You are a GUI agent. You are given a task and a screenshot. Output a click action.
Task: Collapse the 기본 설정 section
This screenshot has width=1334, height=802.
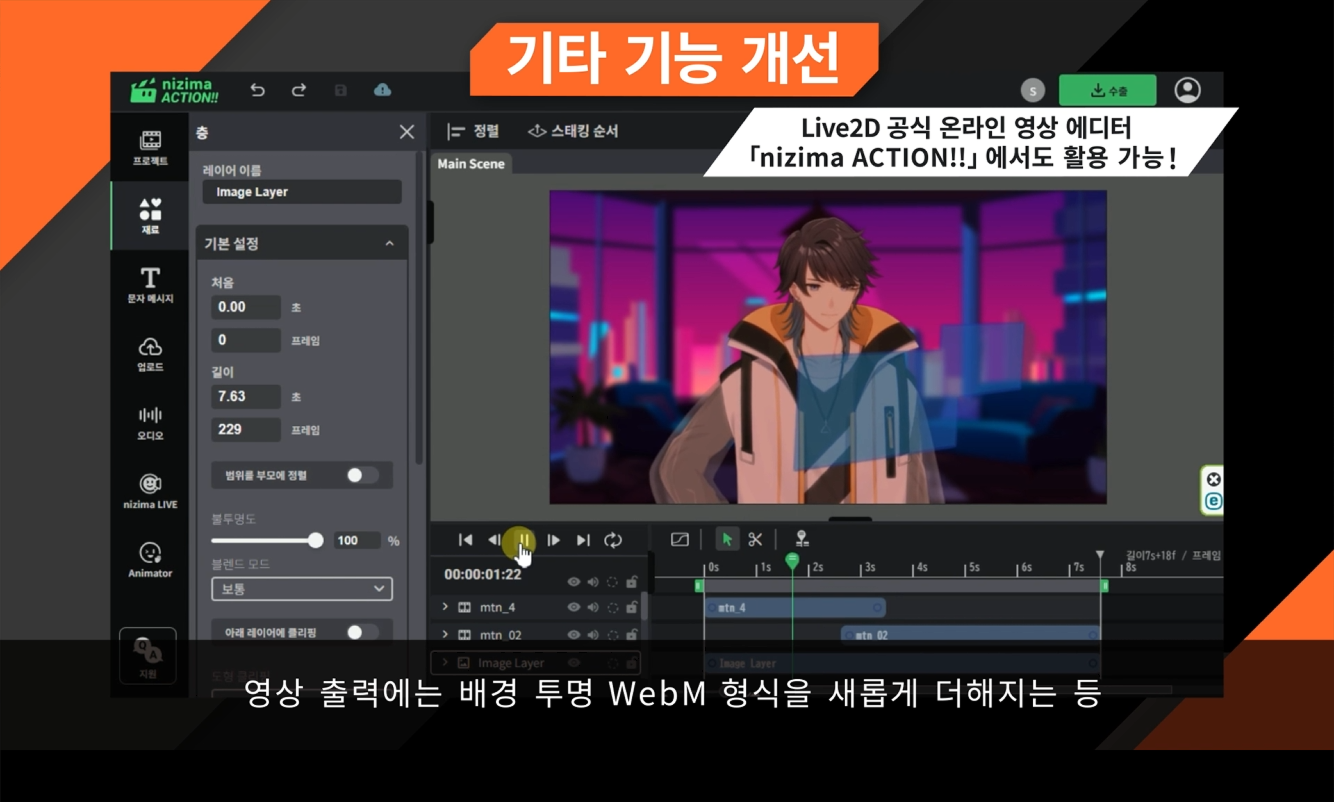(x=389, y=244)
